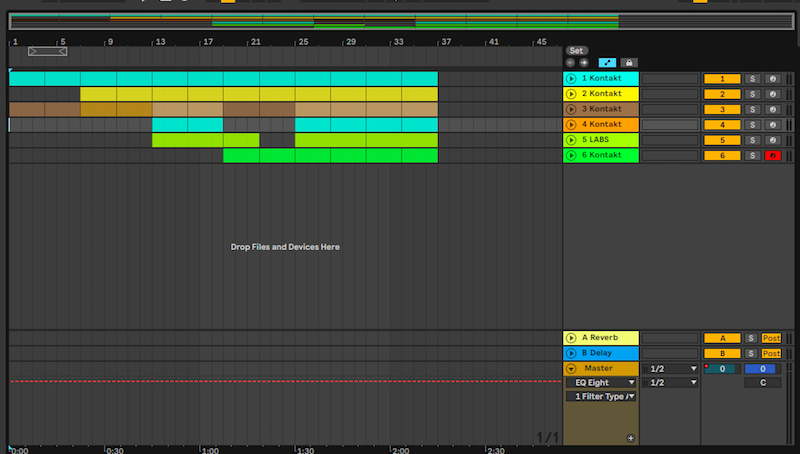This screenshot has height=454, width=800.
Task: Solo the 4 Kontakt track
Action: tap(752, 124)
